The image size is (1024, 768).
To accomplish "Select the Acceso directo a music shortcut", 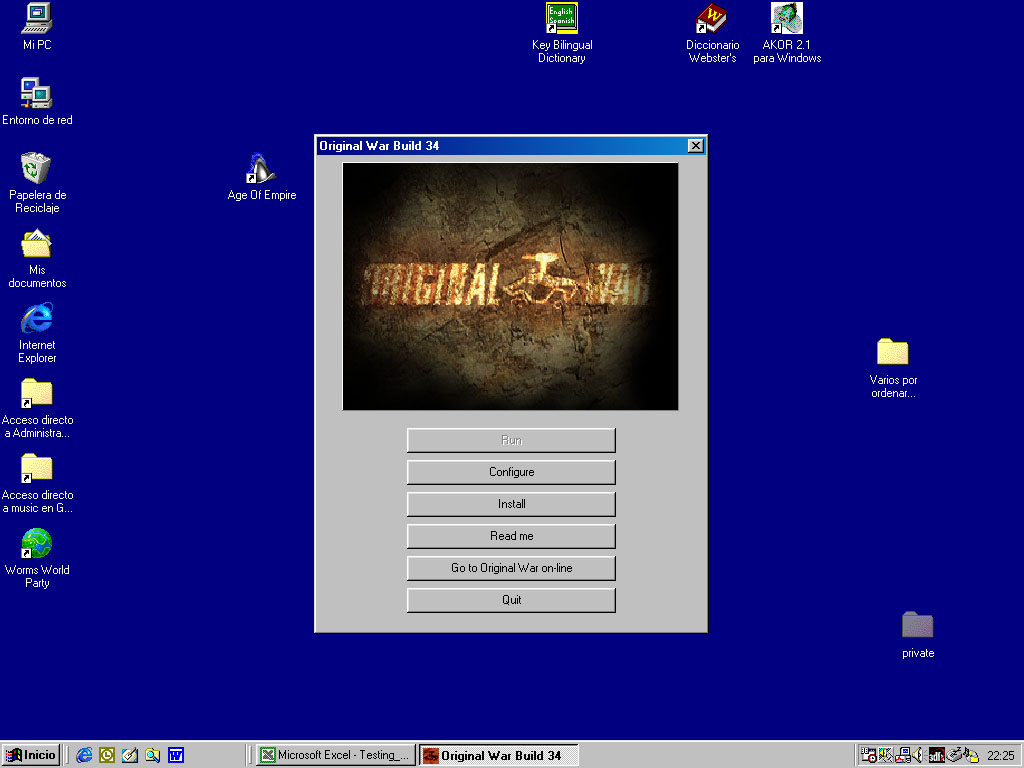I will 37,484.
